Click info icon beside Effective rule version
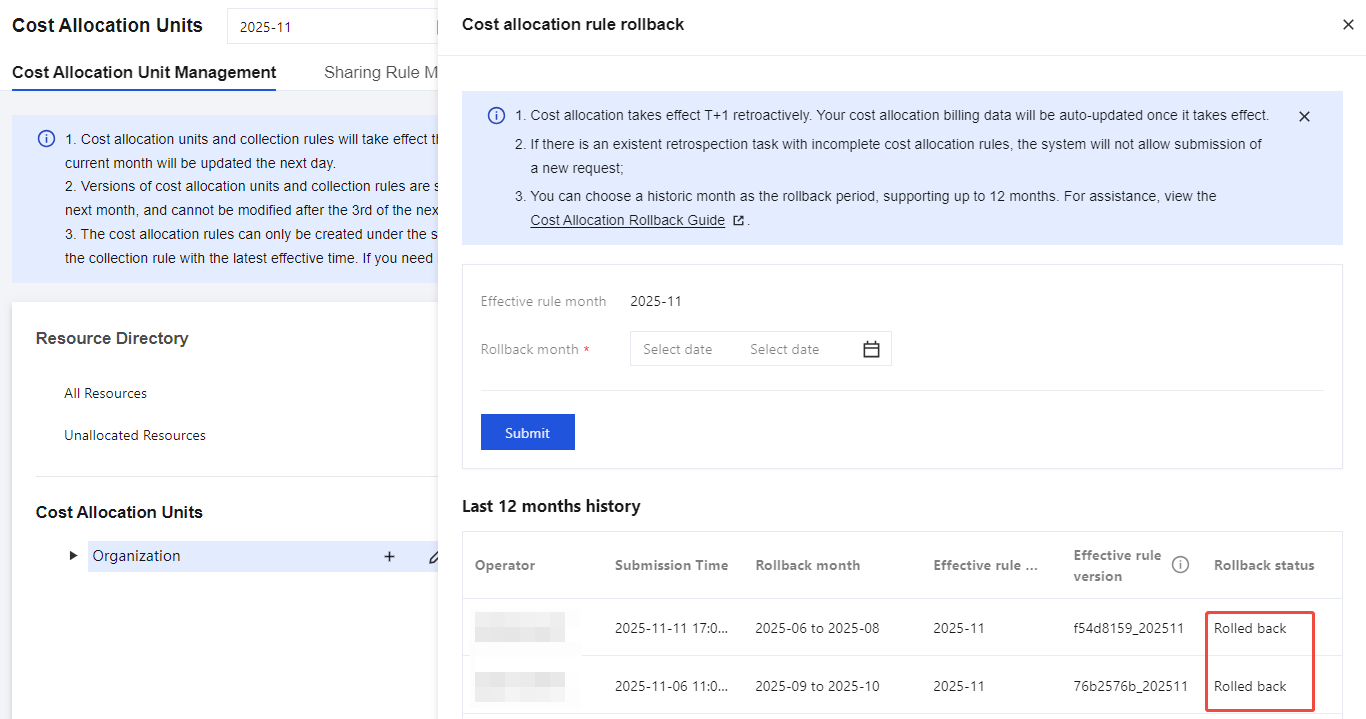This screenshot has height=719, width=1366. 1180,565
